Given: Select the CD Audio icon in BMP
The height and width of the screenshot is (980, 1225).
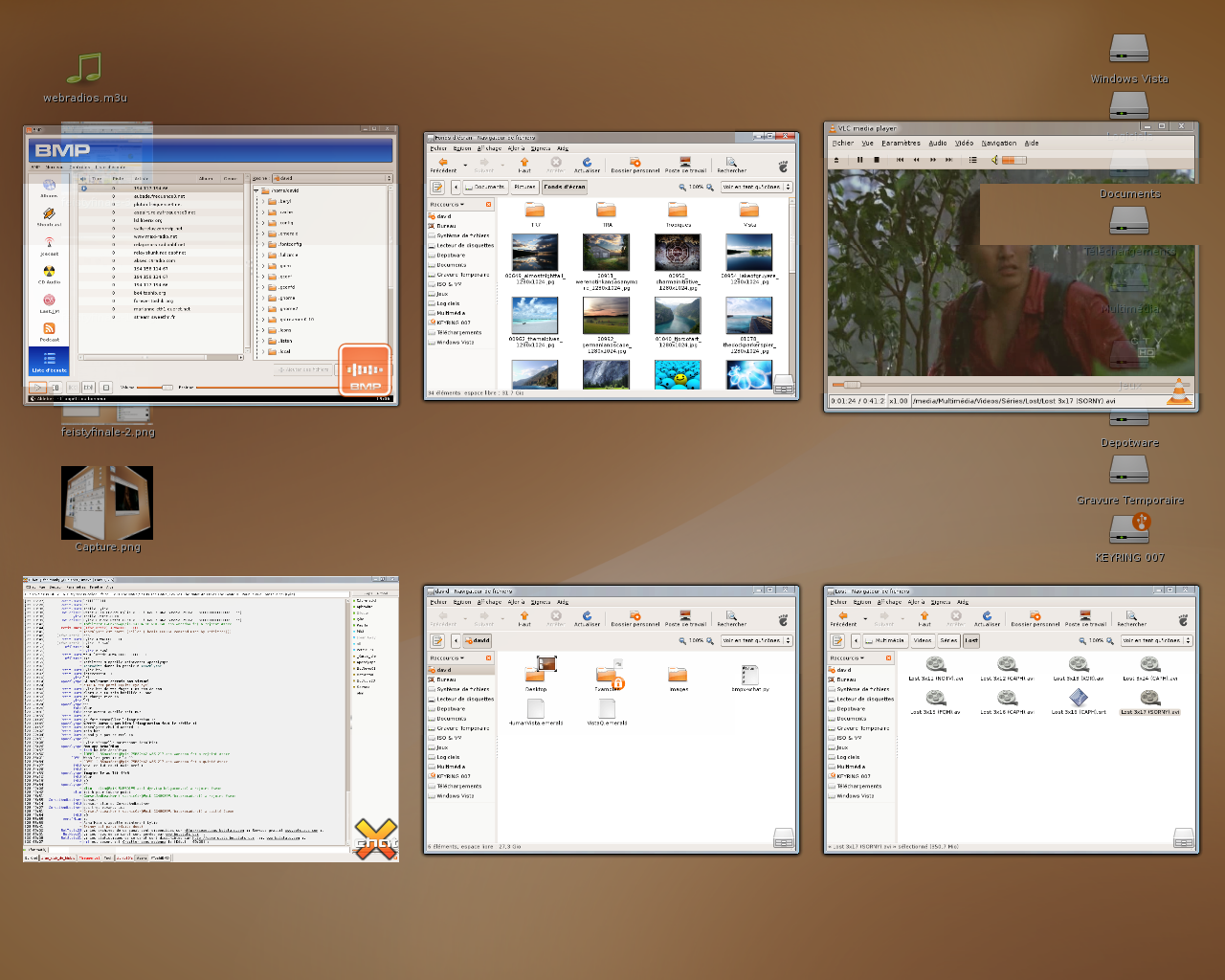Looking at the screenshot, I should coord(49,273).
